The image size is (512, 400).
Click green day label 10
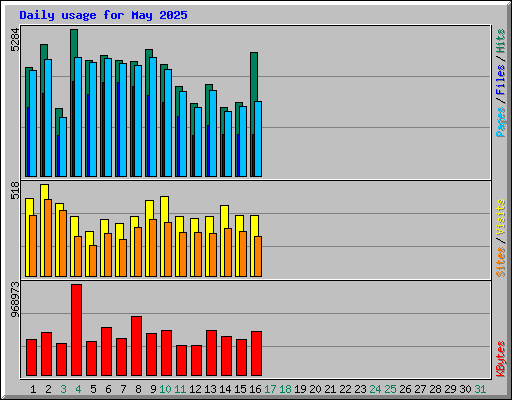165,389
